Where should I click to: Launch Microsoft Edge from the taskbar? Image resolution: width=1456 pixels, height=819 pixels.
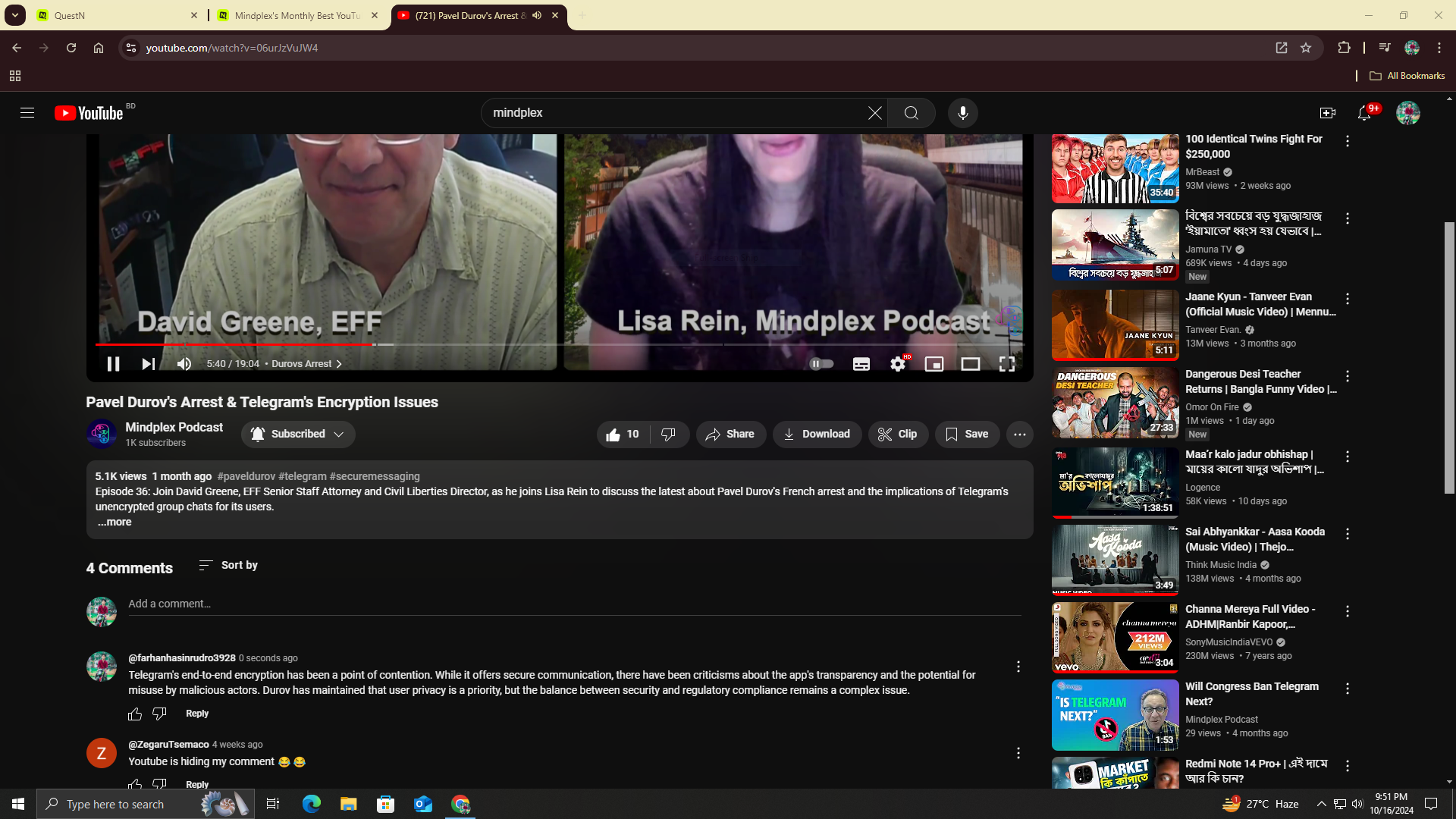point(311,804)
